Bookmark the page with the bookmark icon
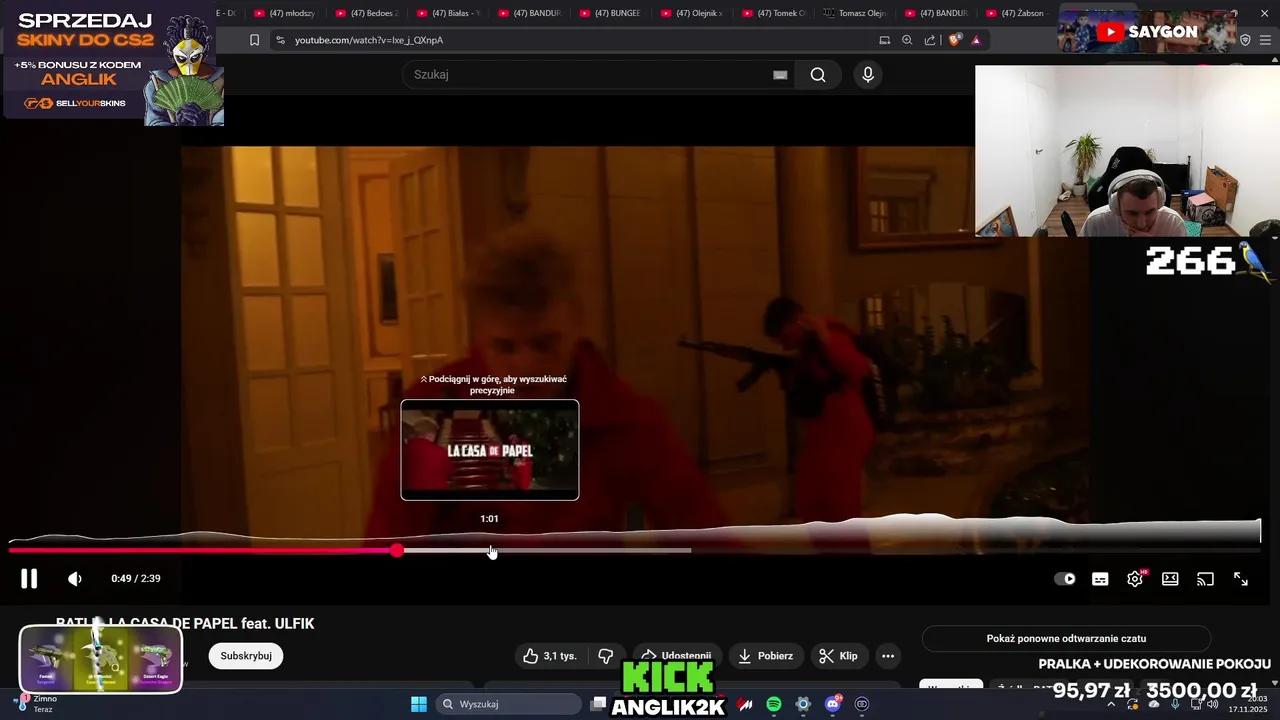The height and width of the screenshot is (720, 1280). click(254, 40)
